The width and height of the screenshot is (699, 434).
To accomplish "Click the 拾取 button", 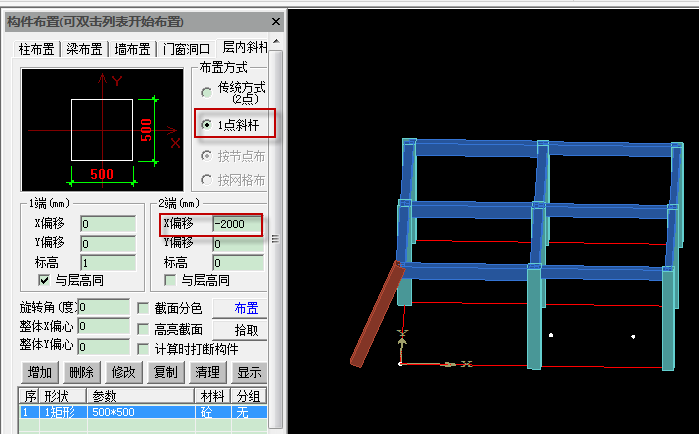I will coord(246,329).
